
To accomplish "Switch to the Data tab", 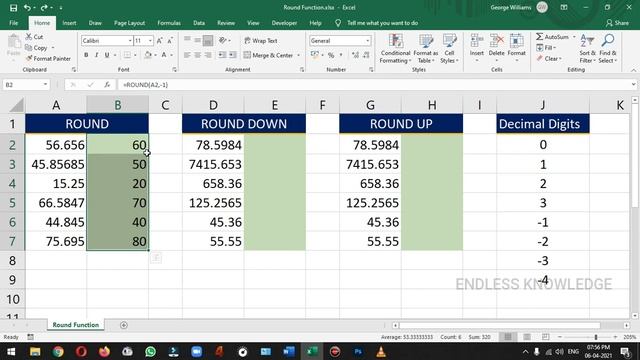I will pyautogui.click(x=199, y=23).
